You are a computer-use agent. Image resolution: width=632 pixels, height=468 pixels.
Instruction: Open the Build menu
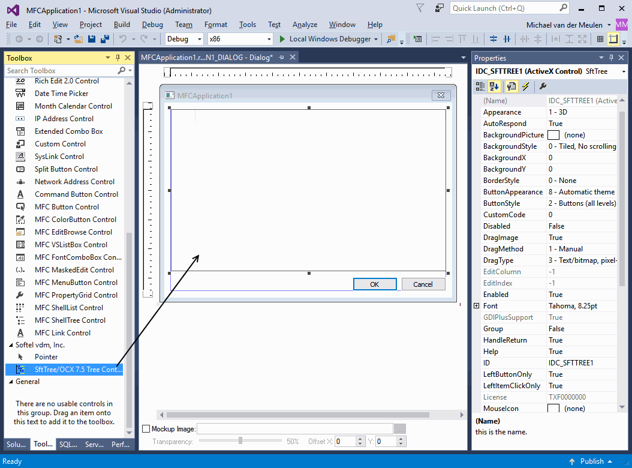coord(122,25)
